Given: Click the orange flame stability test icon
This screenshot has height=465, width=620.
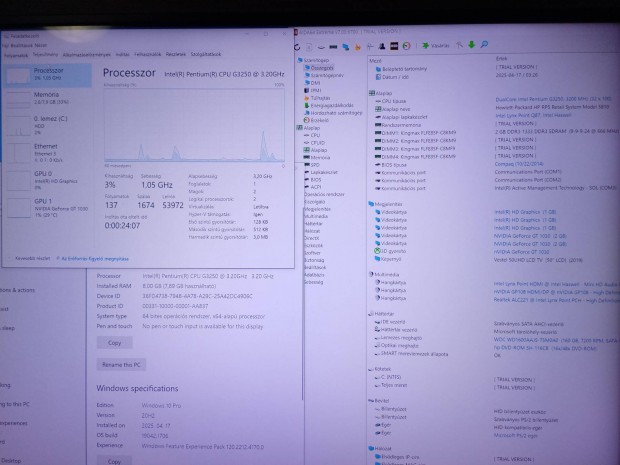Looking at the screenshot, I should (358, 47).
